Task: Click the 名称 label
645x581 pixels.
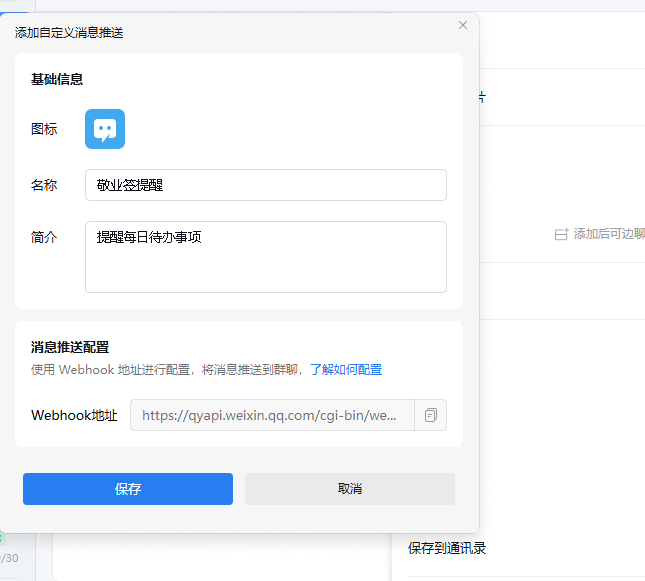Action: 44,185
